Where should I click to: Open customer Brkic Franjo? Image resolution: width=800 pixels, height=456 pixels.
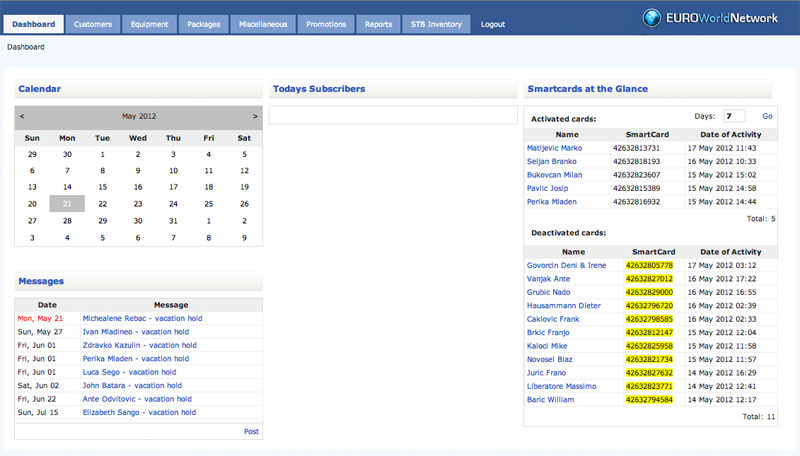[548, 333]
